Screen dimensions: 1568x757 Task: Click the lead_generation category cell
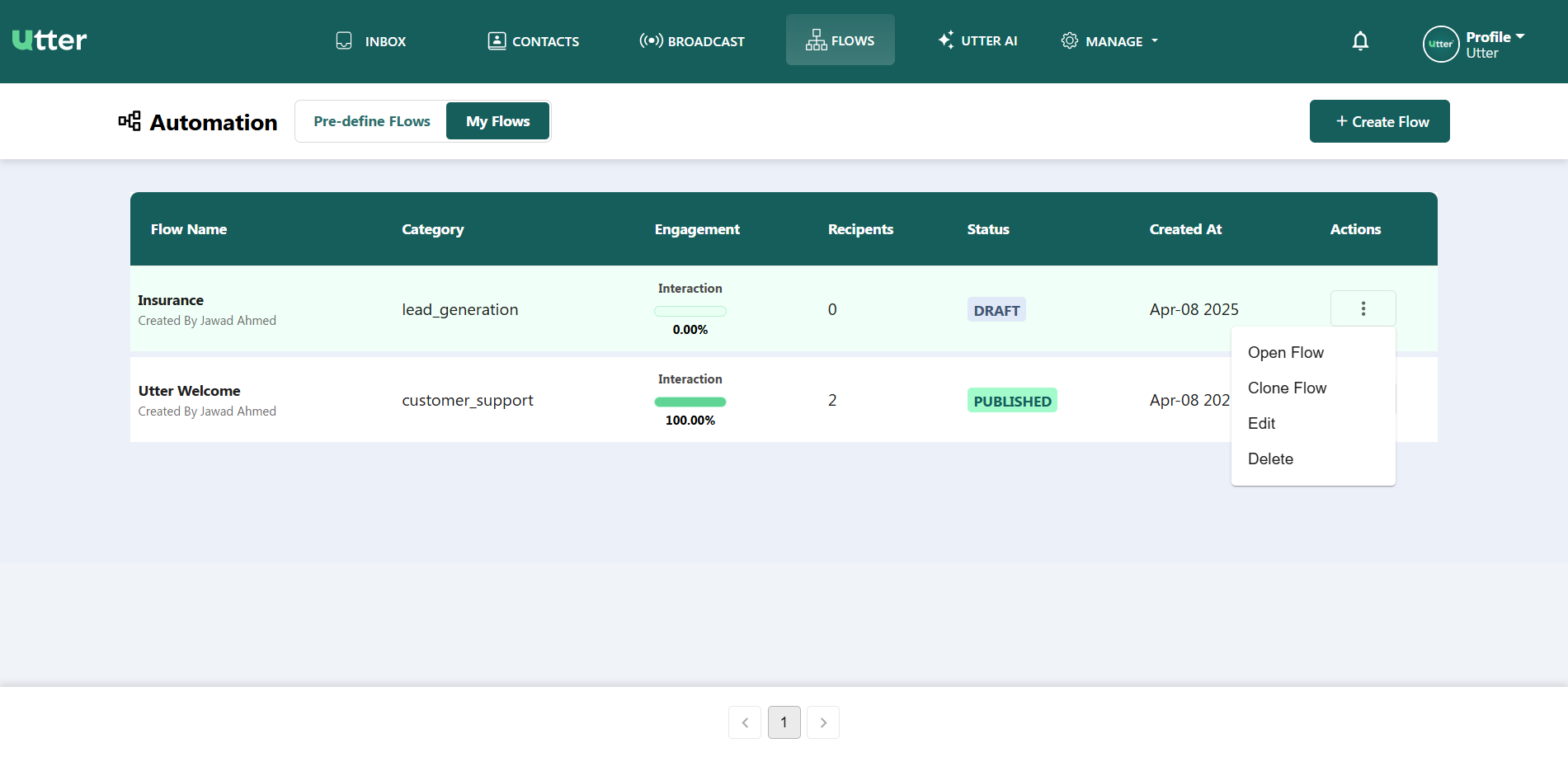(459, 310)
